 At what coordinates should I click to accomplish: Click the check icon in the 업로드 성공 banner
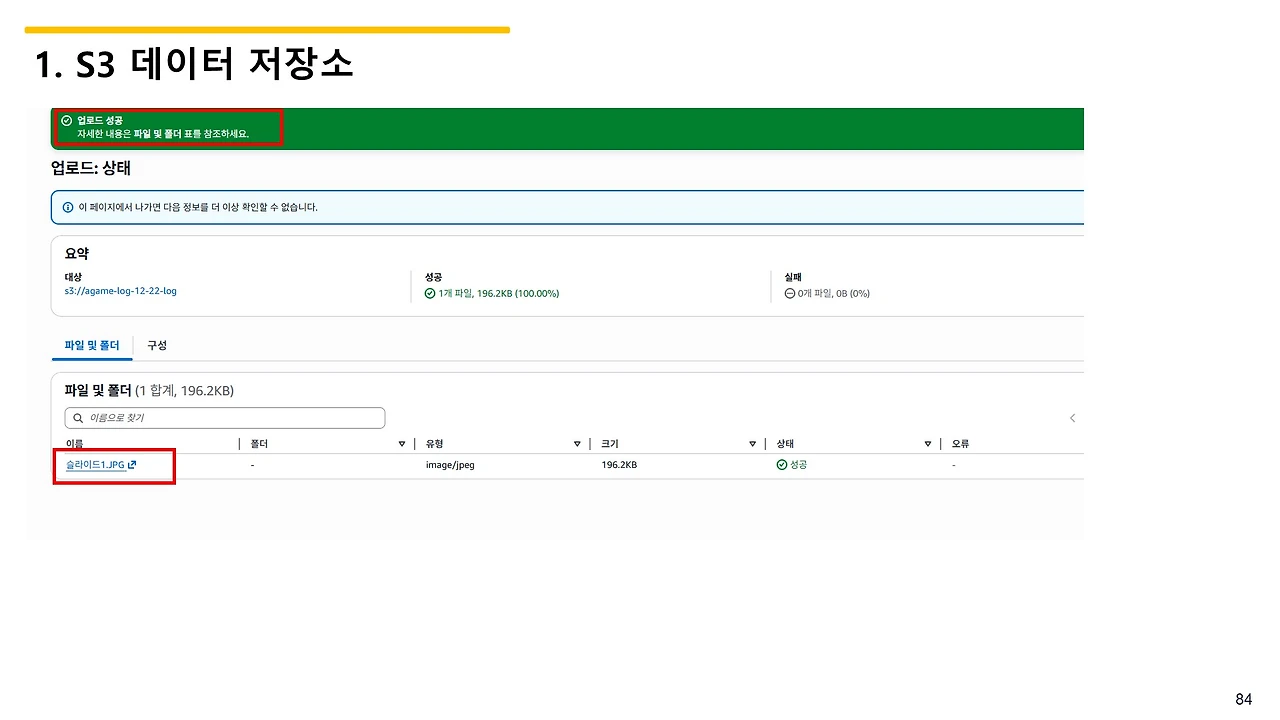[x=66, y=120]
